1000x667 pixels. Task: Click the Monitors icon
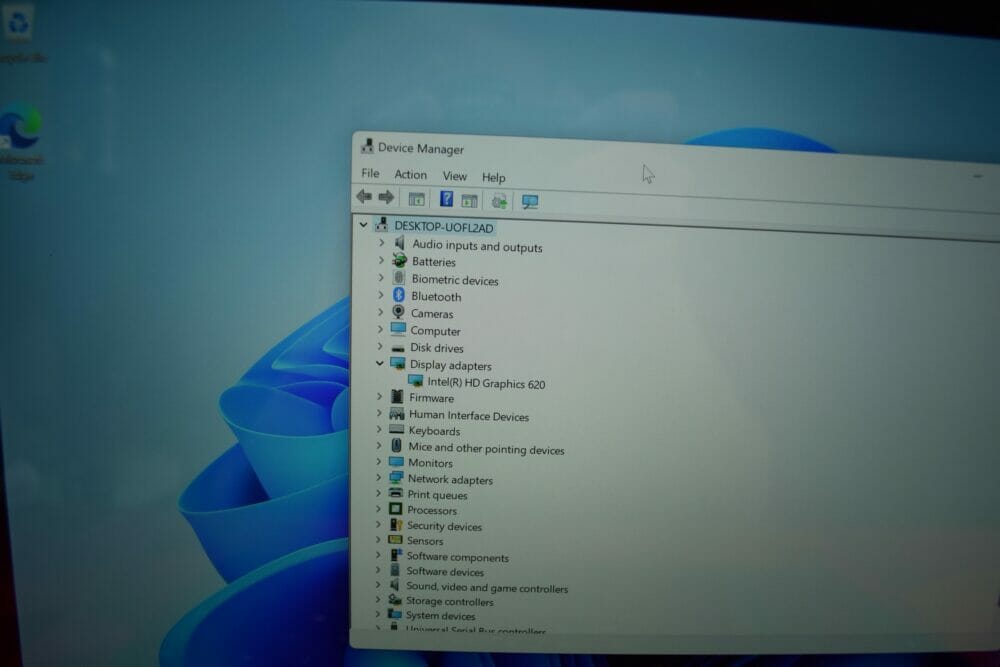pos(396,461)
